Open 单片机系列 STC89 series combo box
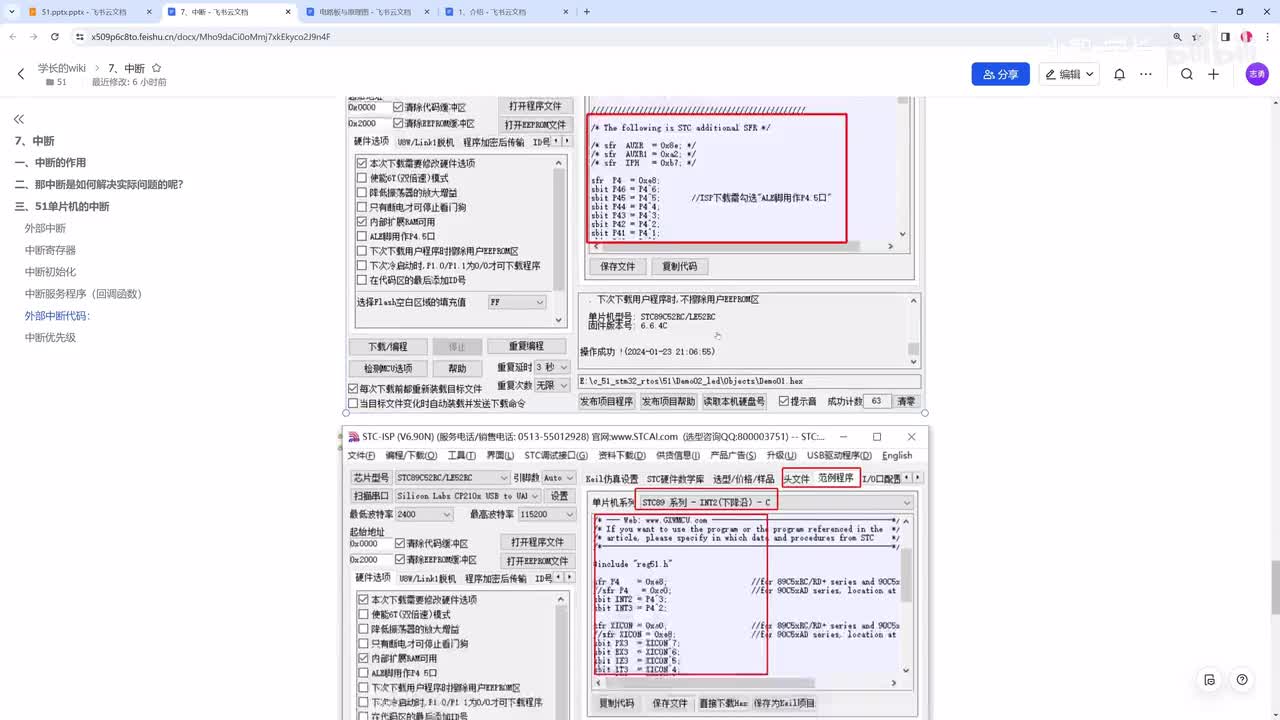 [775, 502]
